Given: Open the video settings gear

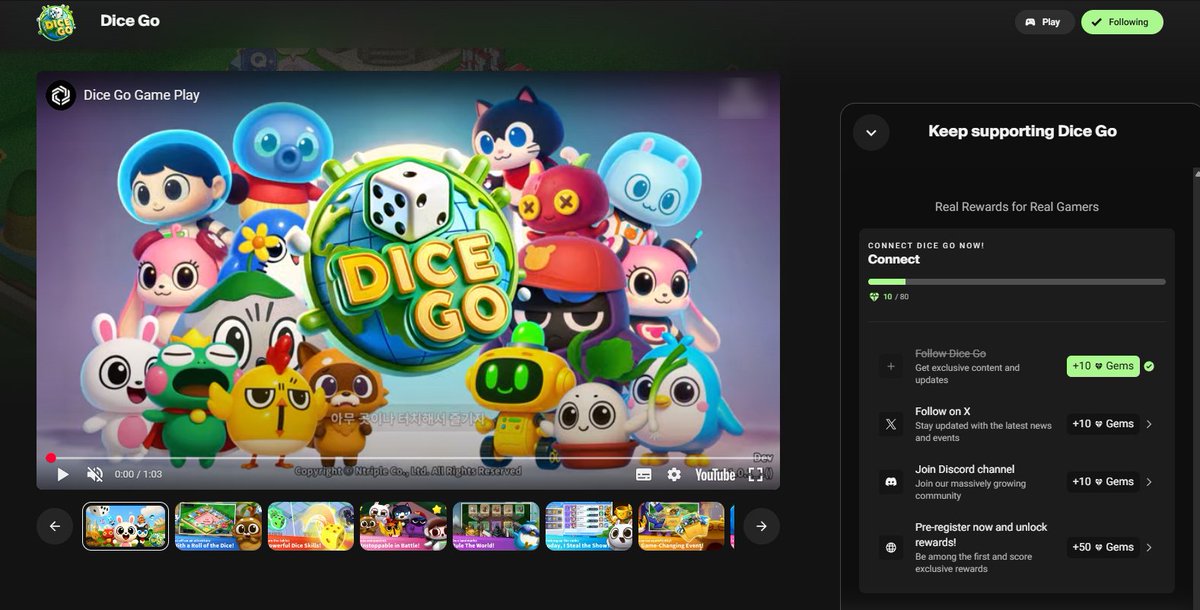Looking at the screenshot, I should (x=674, y=474).
